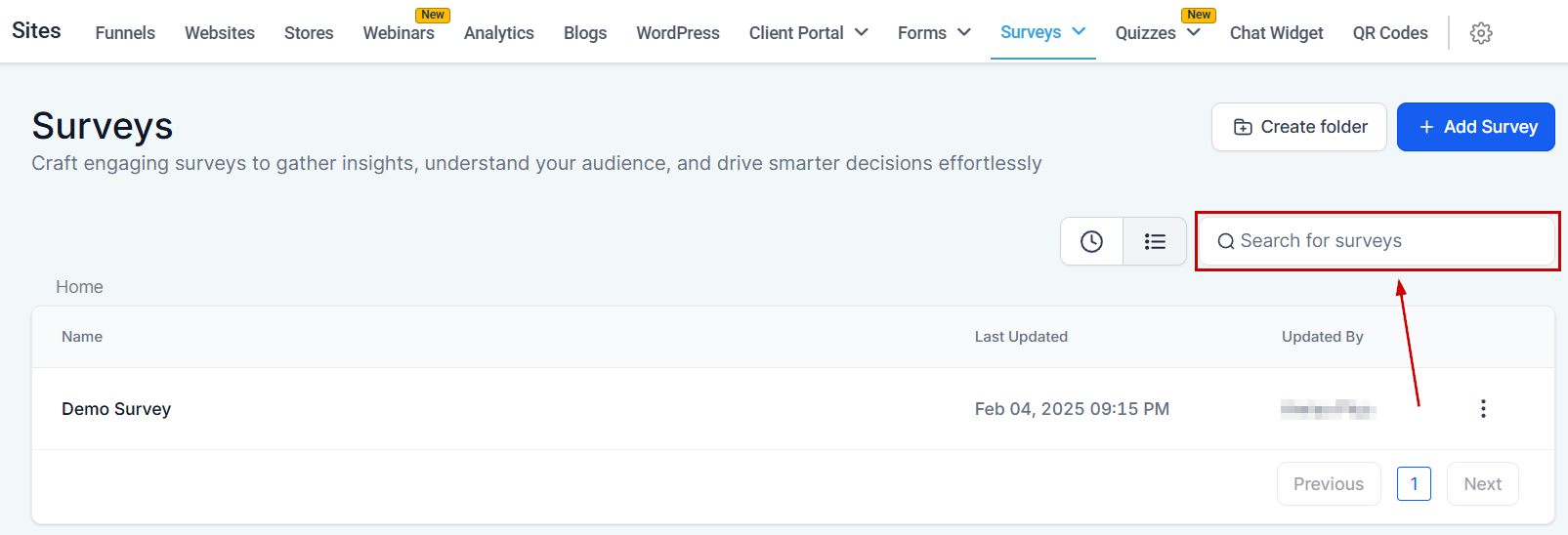Screen dimensions: 1568x535
Task: Click the Next pagination button
Action: pyautogui.click(x=1482, y=484)
